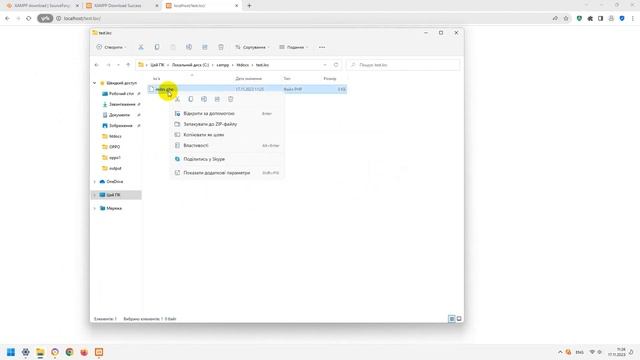Image resolution: width=640 pixels, height=360 pixels.
Task: Bookmark page with star icon
Action: (x=566, y=18)
